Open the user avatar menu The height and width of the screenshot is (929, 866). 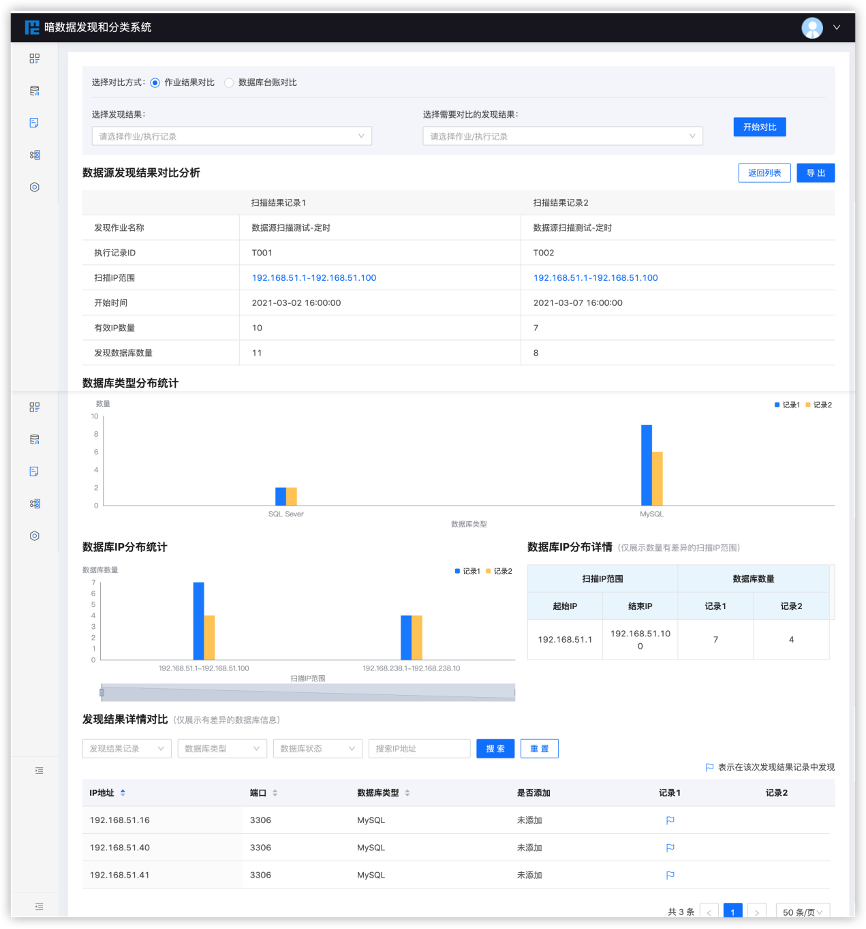pos(812,28)
